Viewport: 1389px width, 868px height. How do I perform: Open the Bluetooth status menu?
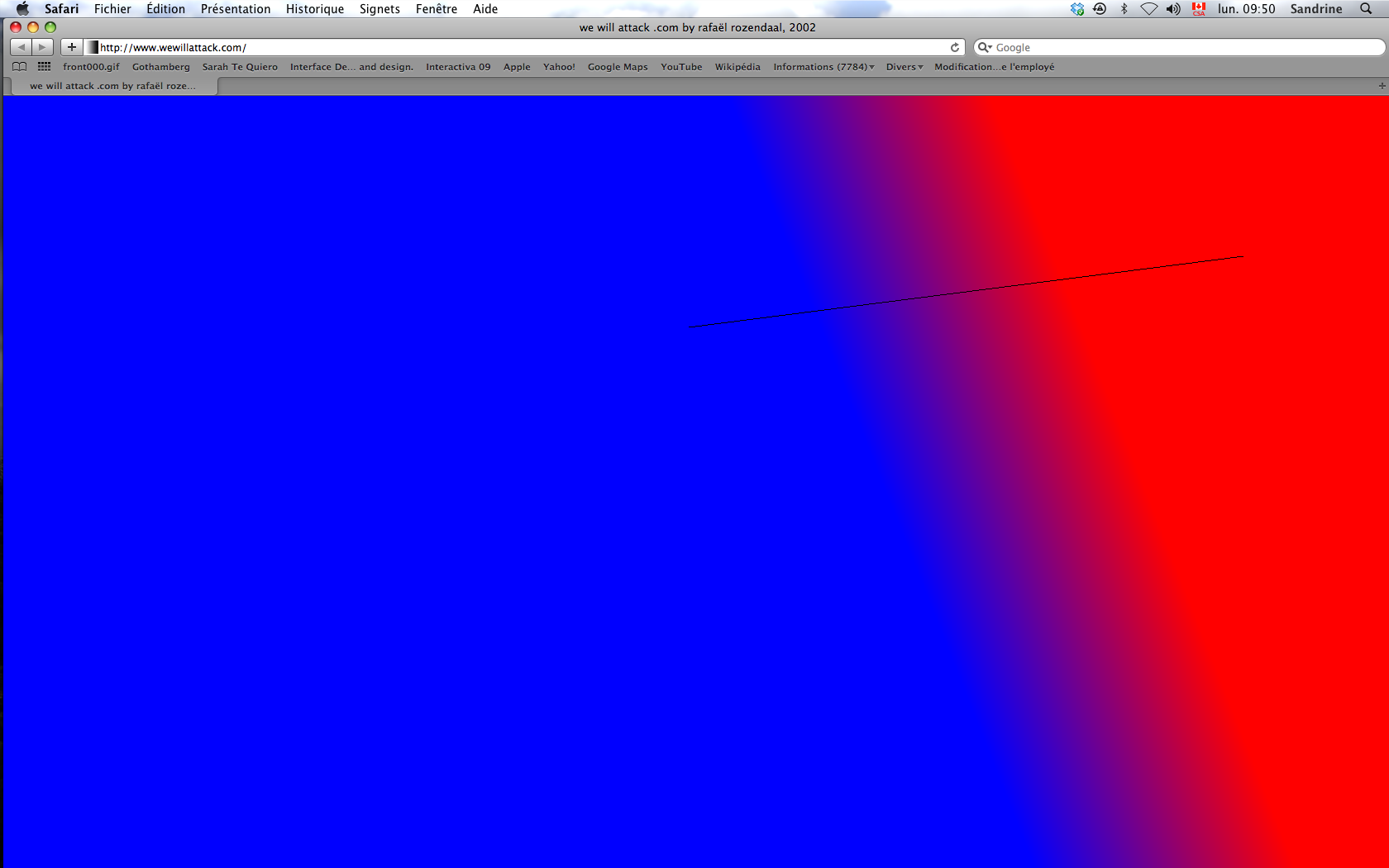coord(1124,9)
